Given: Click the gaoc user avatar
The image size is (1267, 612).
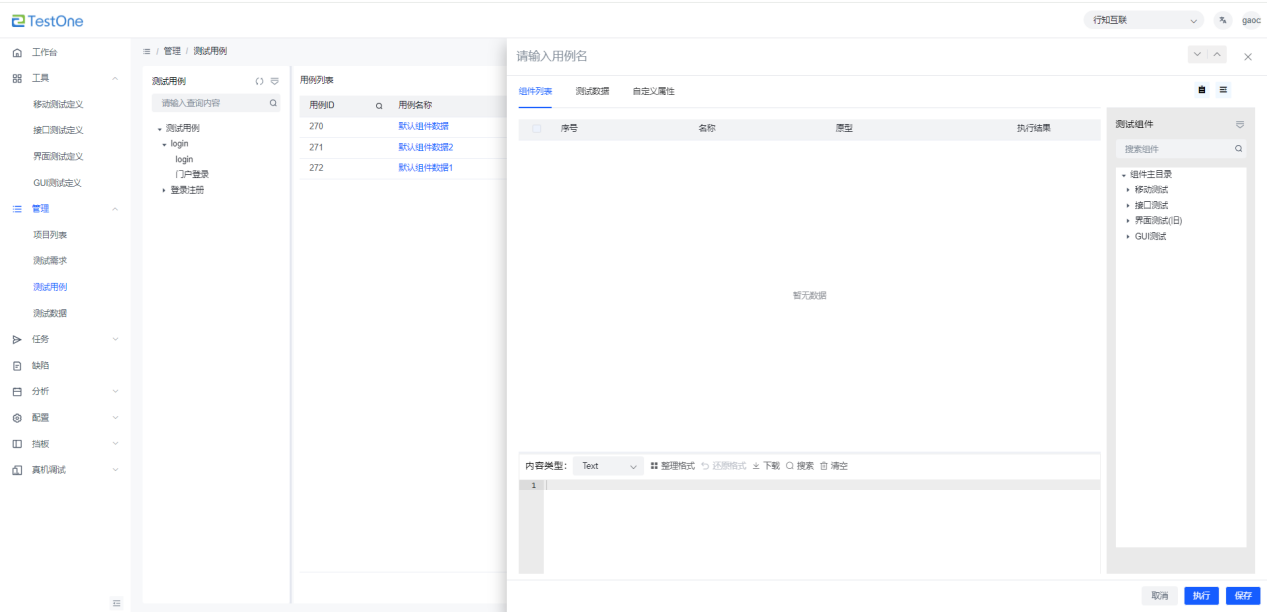Looking at the screenshot, I should 1251,20.
